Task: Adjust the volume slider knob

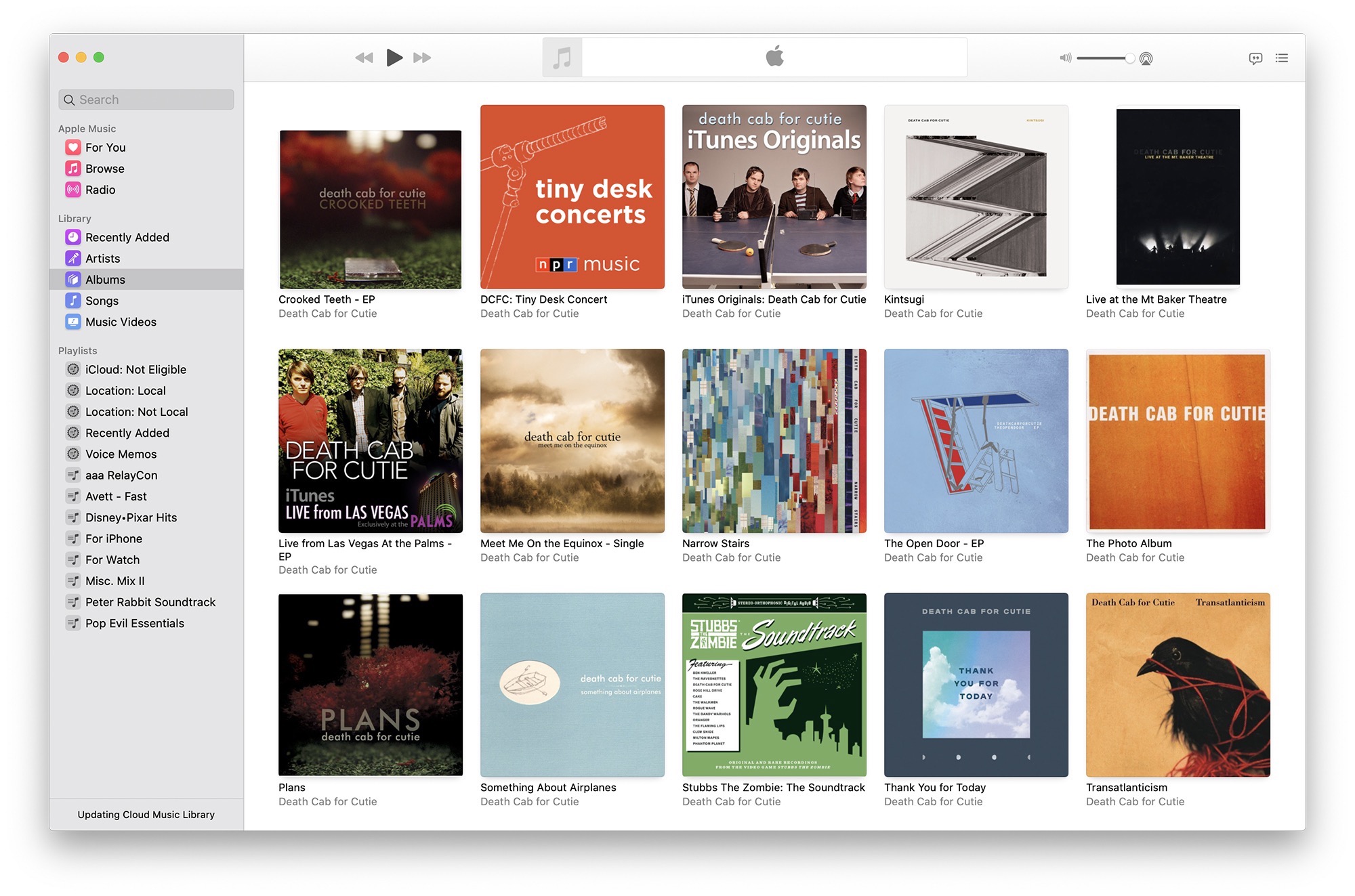Action: 1129,58
